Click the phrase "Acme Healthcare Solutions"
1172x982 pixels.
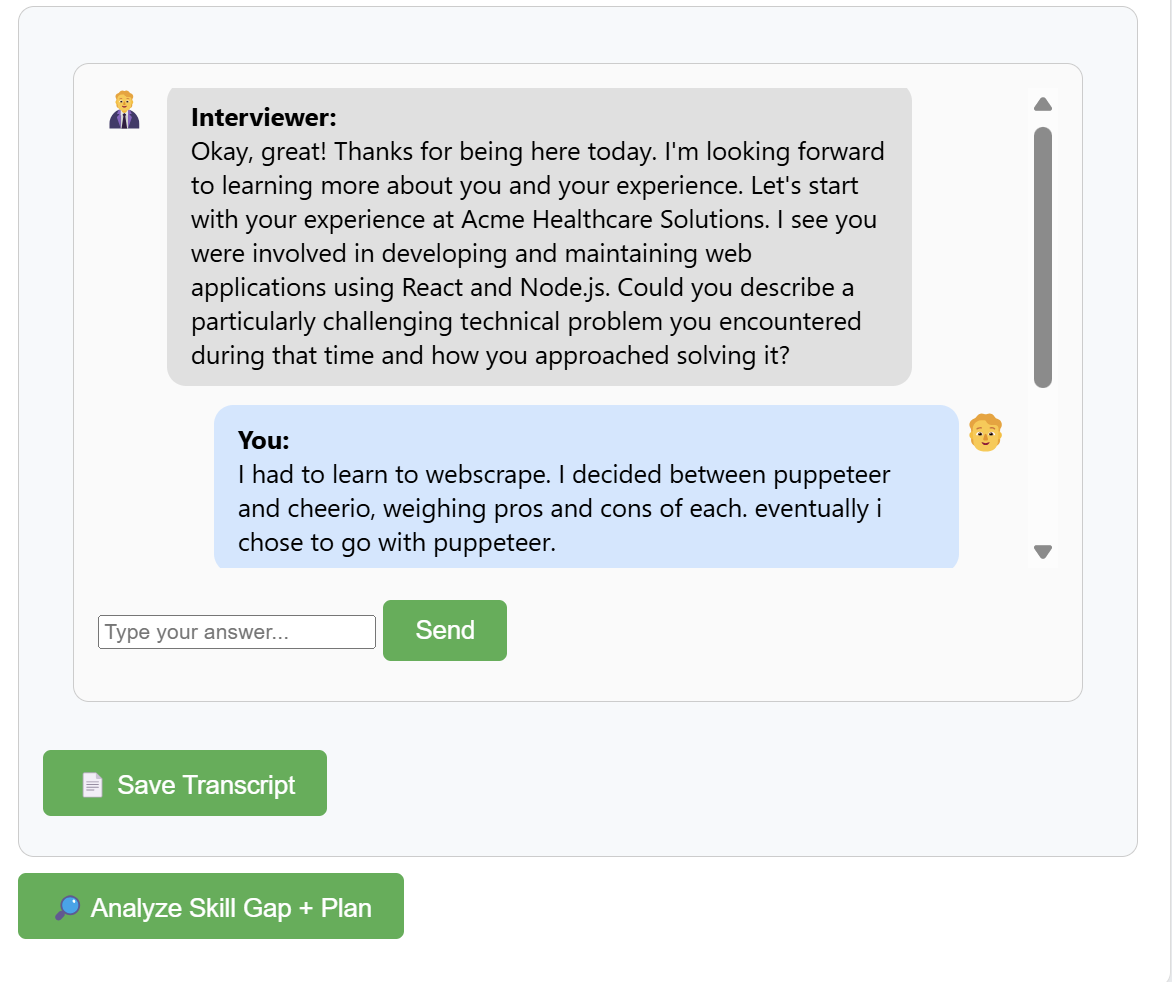pyautogui.click(x=612, y=220)
